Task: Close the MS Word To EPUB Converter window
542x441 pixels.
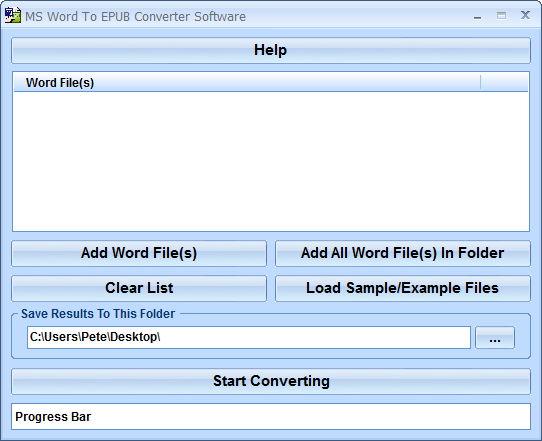Action: pos(525,15)
